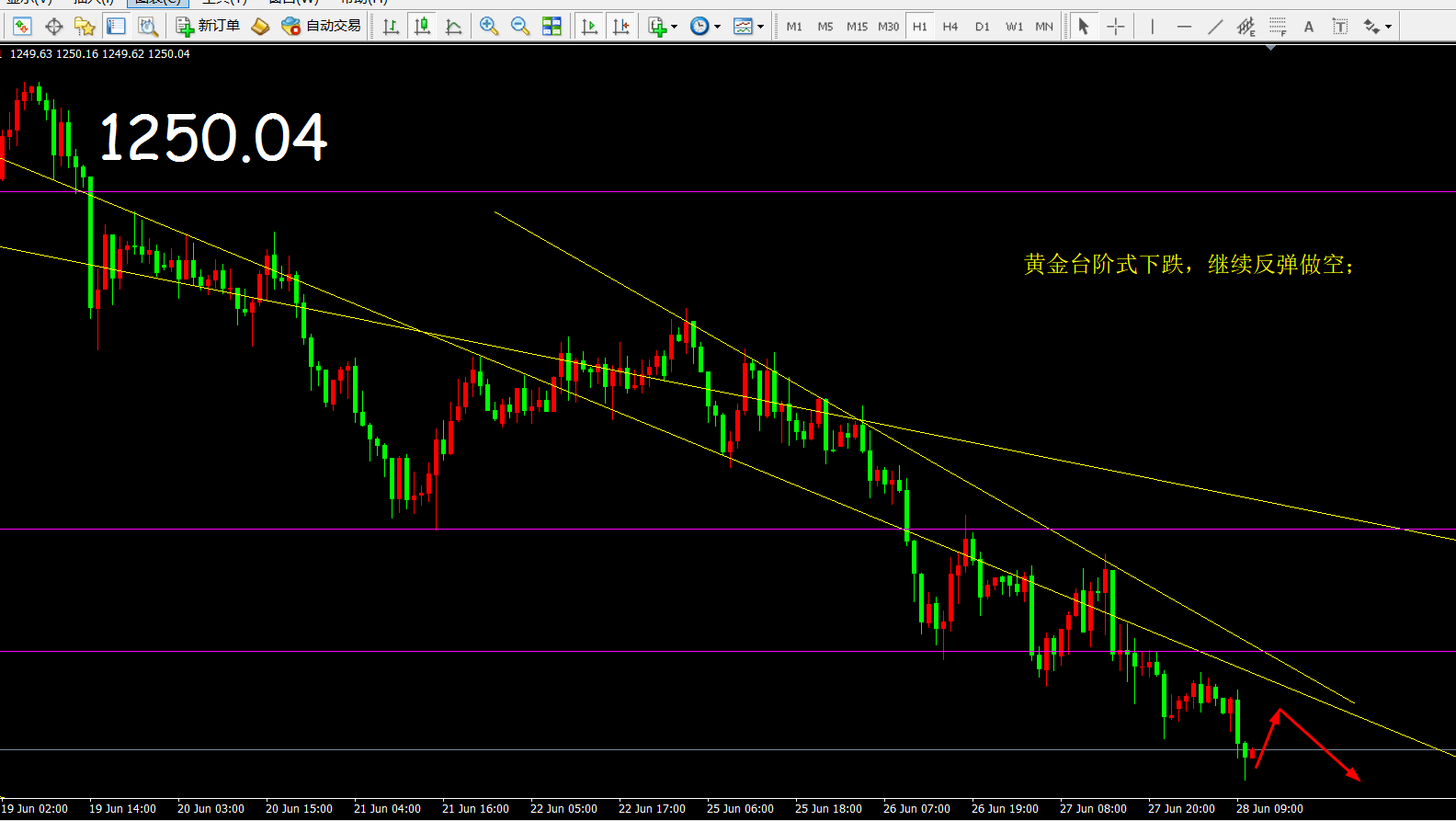Open the Strategy Tester icon

click(147, 27)
